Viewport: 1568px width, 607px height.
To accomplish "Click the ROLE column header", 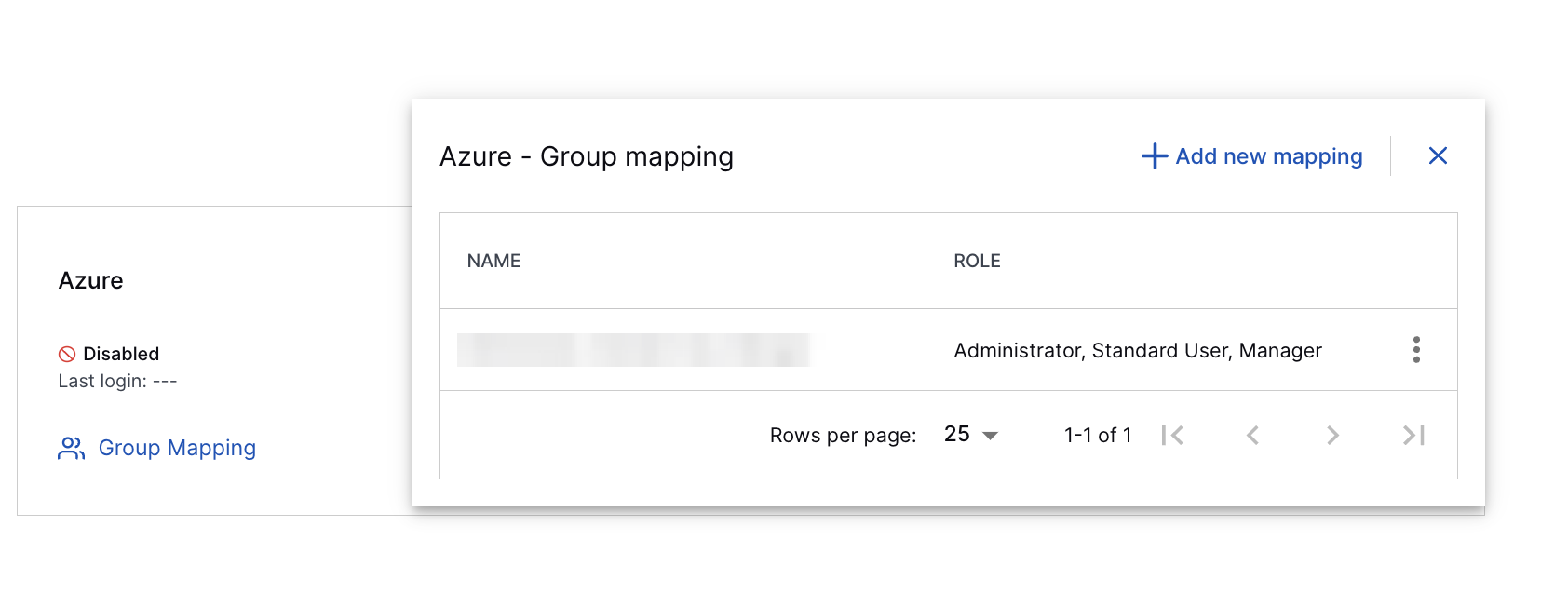I will tap(977, 261).
